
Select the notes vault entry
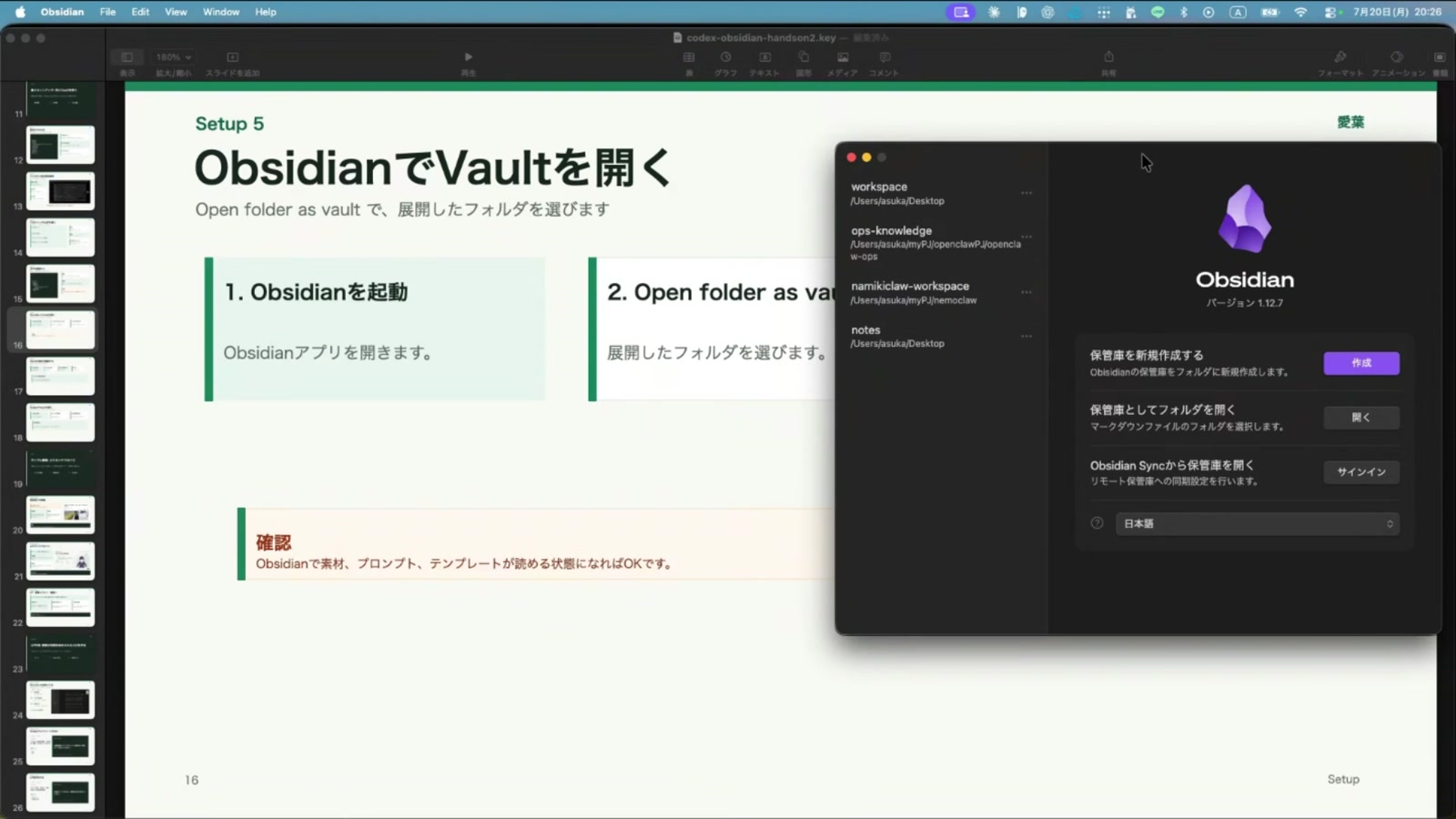pos(941,336)
